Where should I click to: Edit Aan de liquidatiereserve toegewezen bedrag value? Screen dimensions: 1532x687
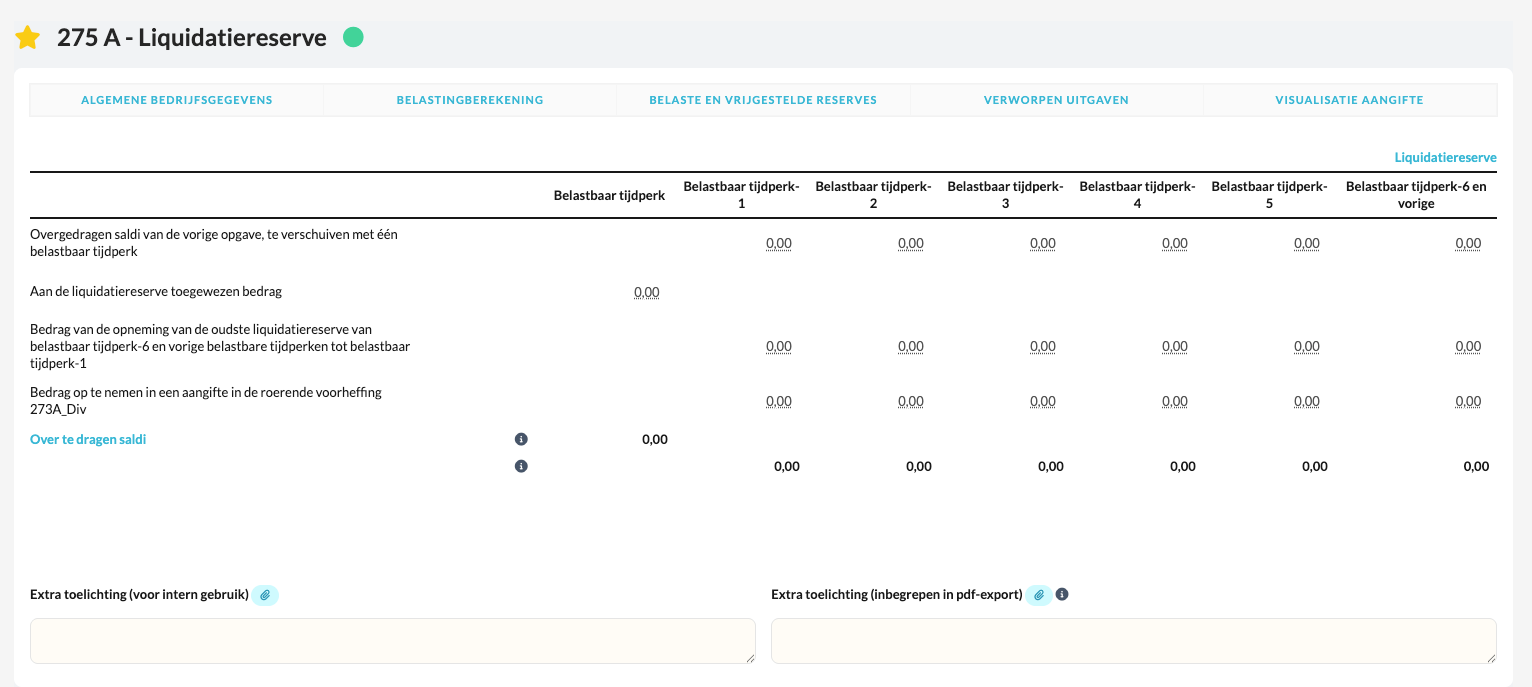[647, 292]
